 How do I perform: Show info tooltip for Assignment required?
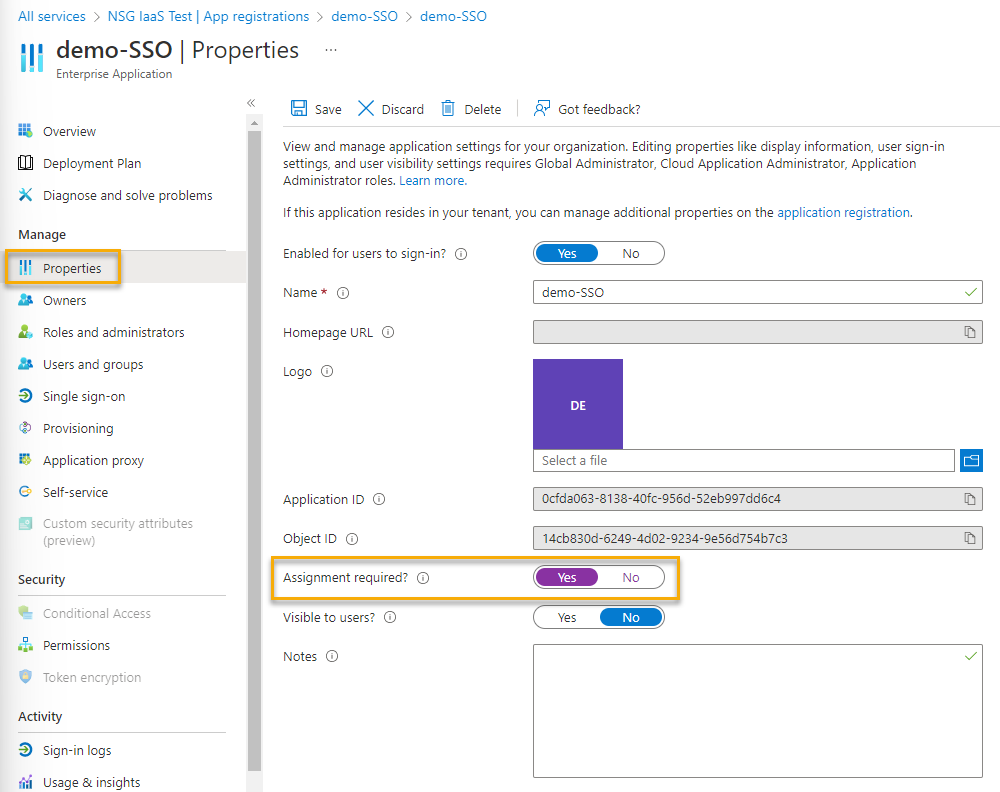[x=423, y=578]
